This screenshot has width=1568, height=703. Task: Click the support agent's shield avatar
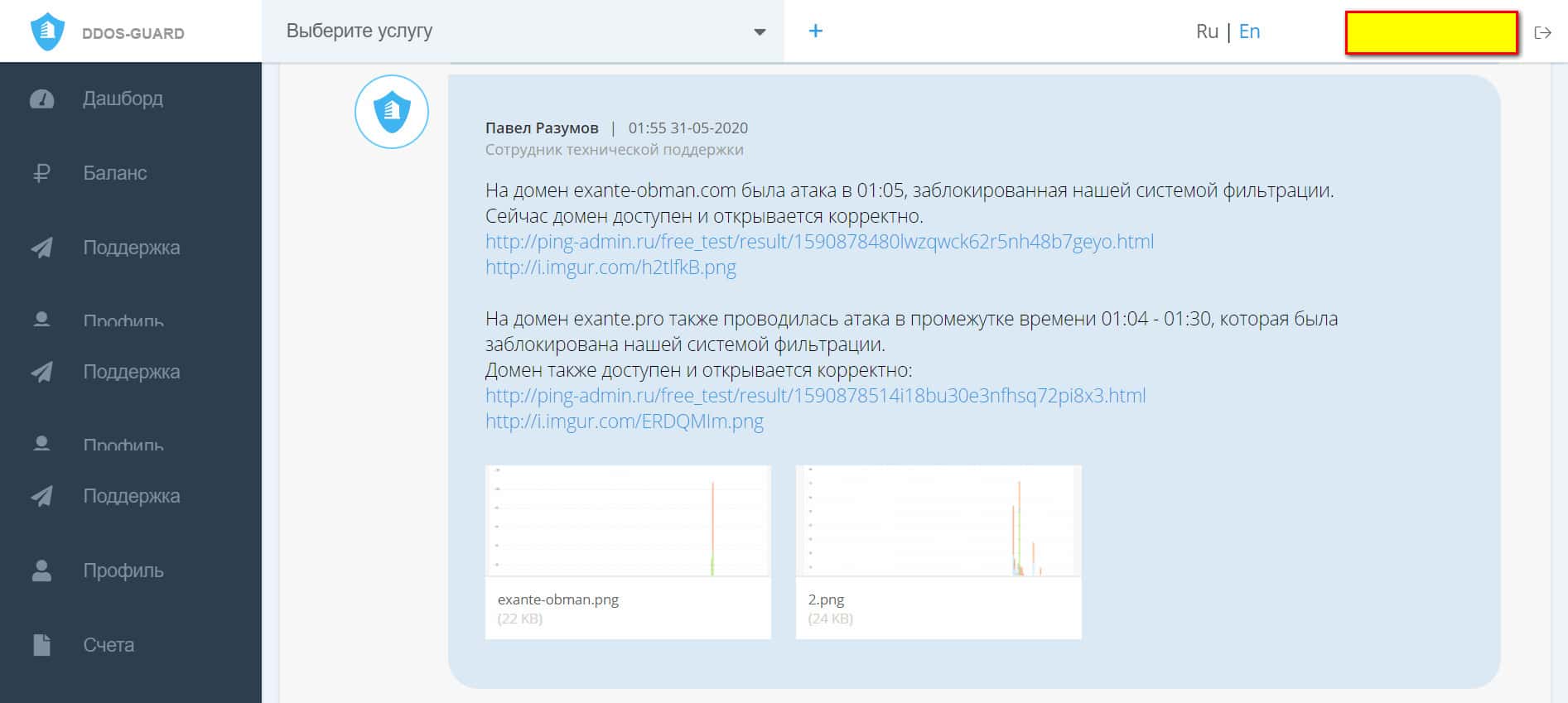point(392,112)
